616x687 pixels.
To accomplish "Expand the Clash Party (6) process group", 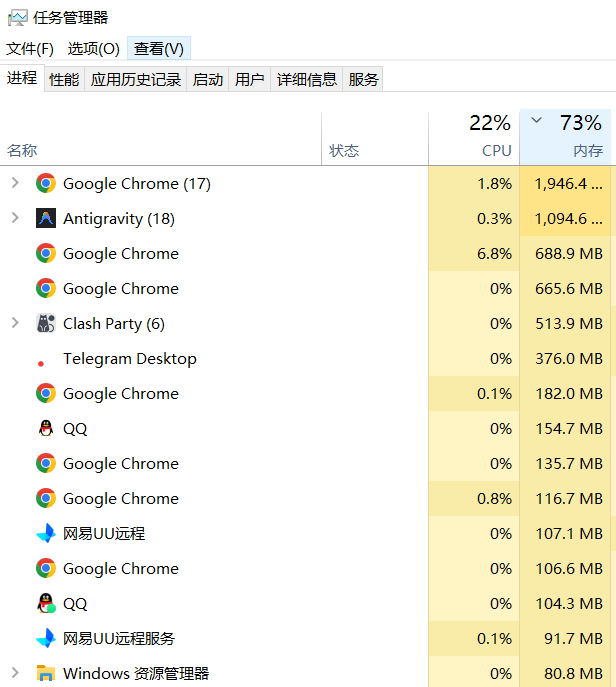I will pos(15,323).
